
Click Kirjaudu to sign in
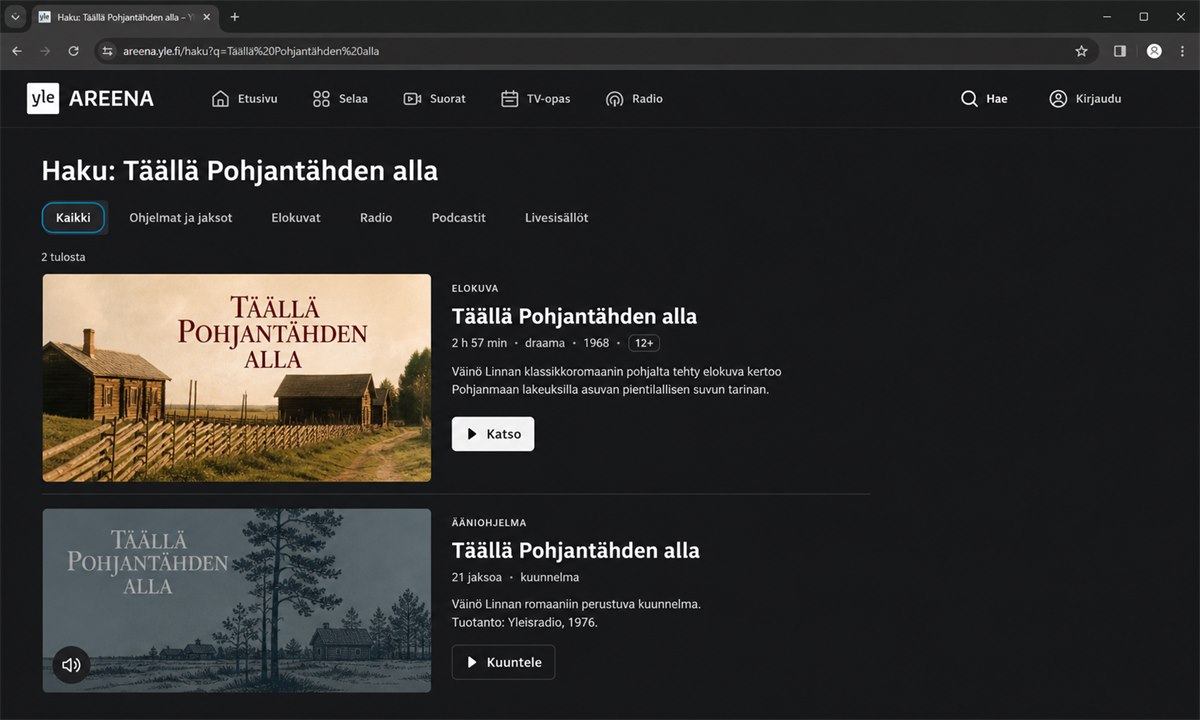point(1085,99)
